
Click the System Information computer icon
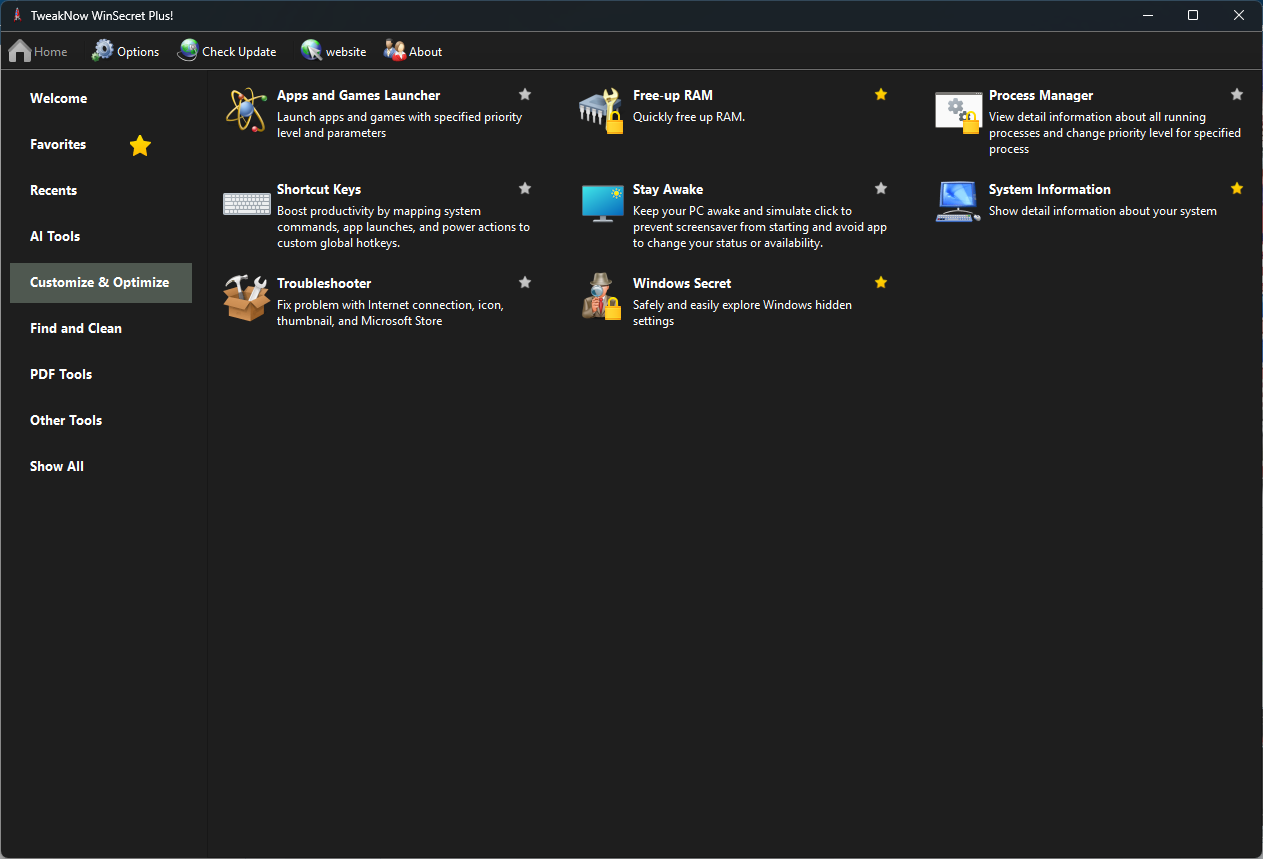[957, 203]
